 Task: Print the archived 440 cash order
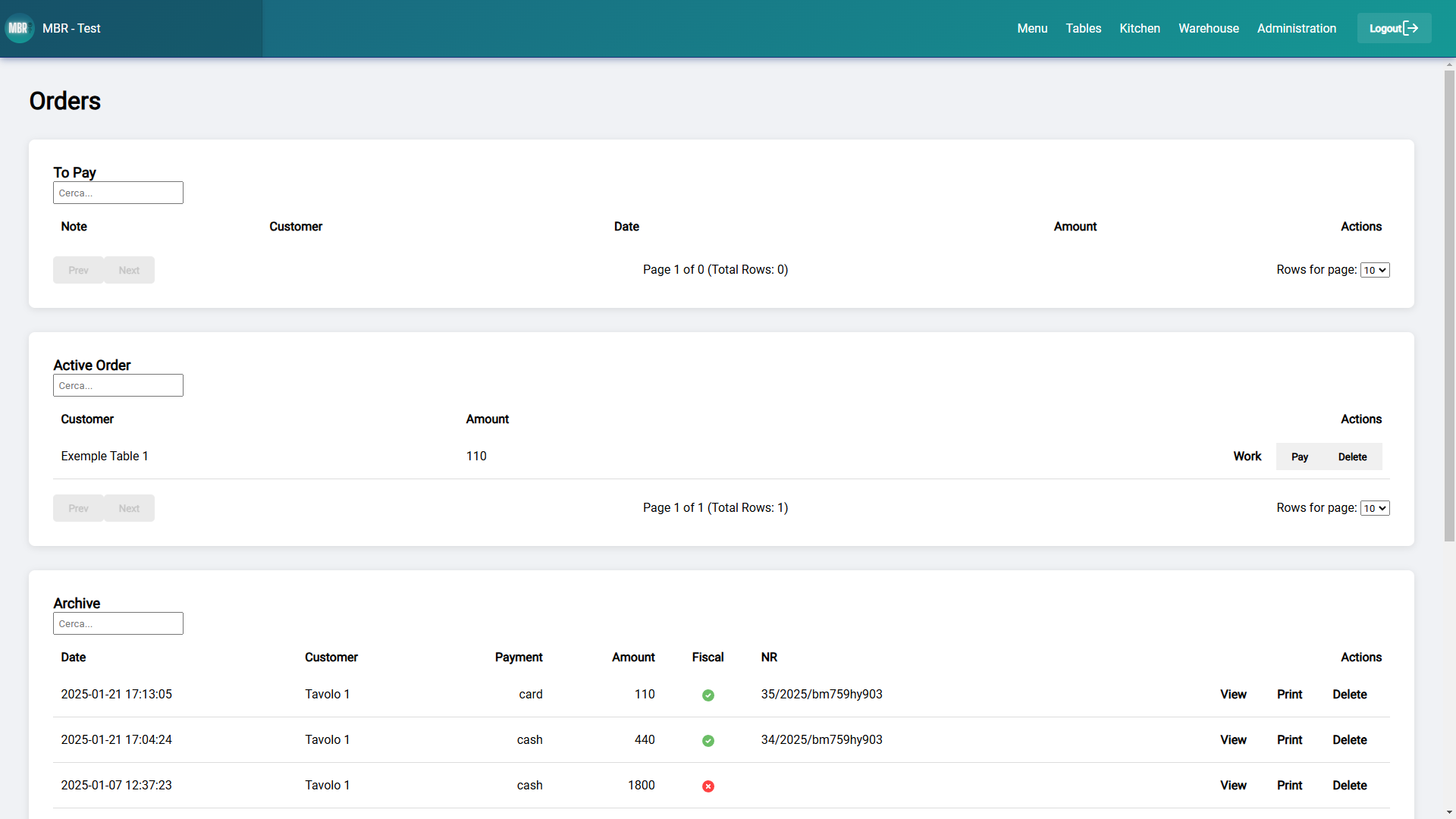pyautogui.click(x=1289, y=739)
